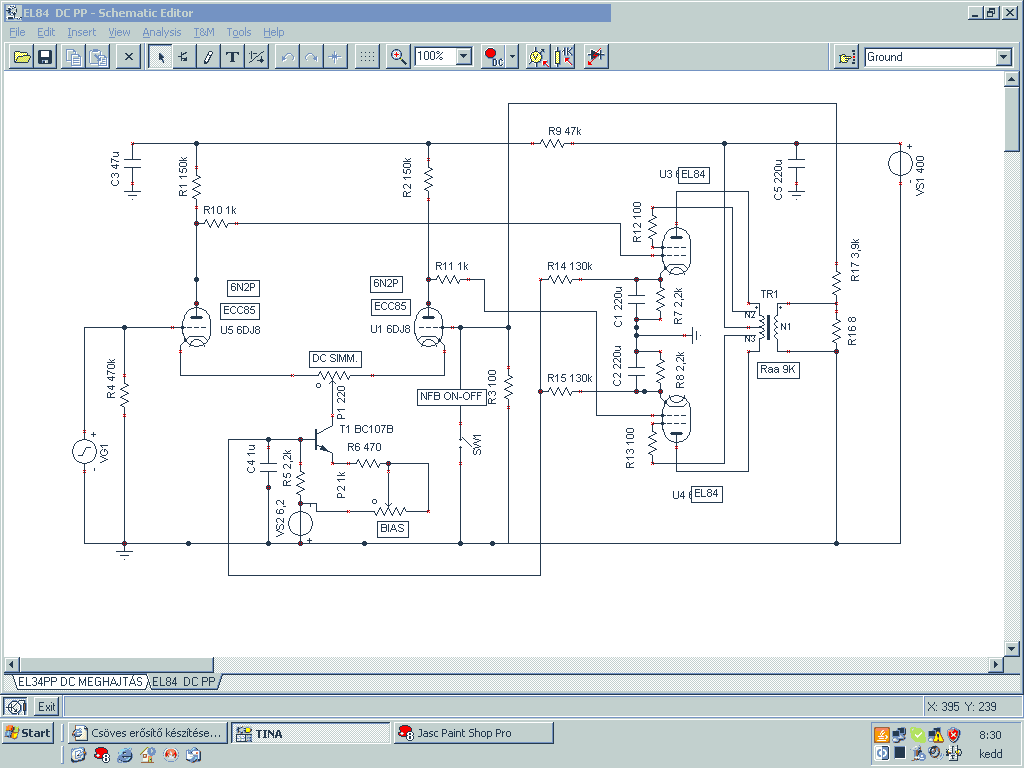Expand the interactive mode dropdown arrow
Screen dimensions: 1024x768
[x=513, y=57]
